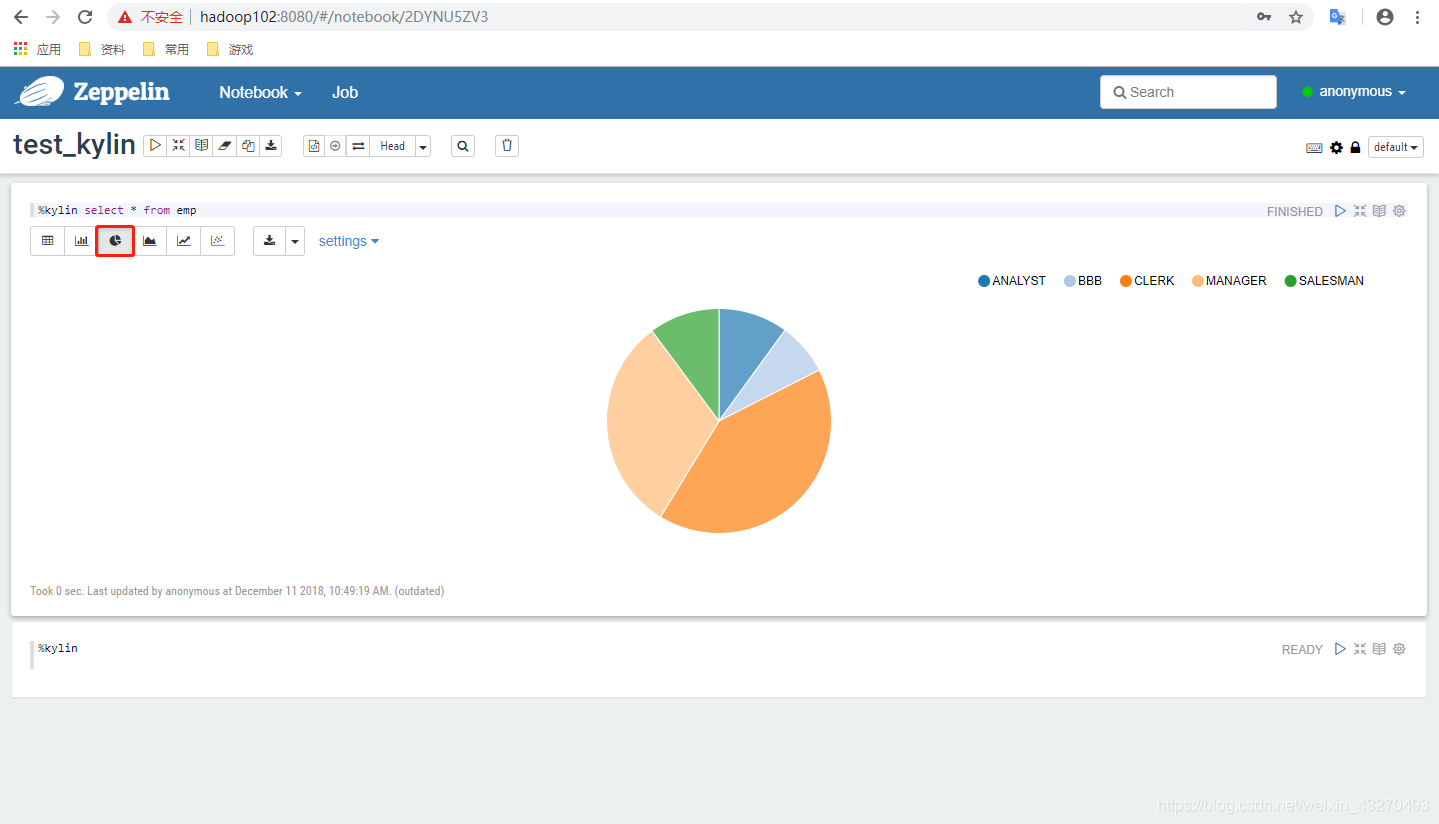Go to Zeppelin home via logo
Screen dimensions: 1439x824
[92, 92]
